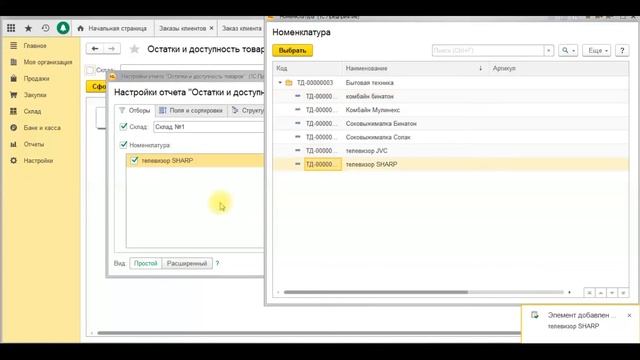Click the Сформировать report button
The image size is (640, 360).
pos(96,87)
